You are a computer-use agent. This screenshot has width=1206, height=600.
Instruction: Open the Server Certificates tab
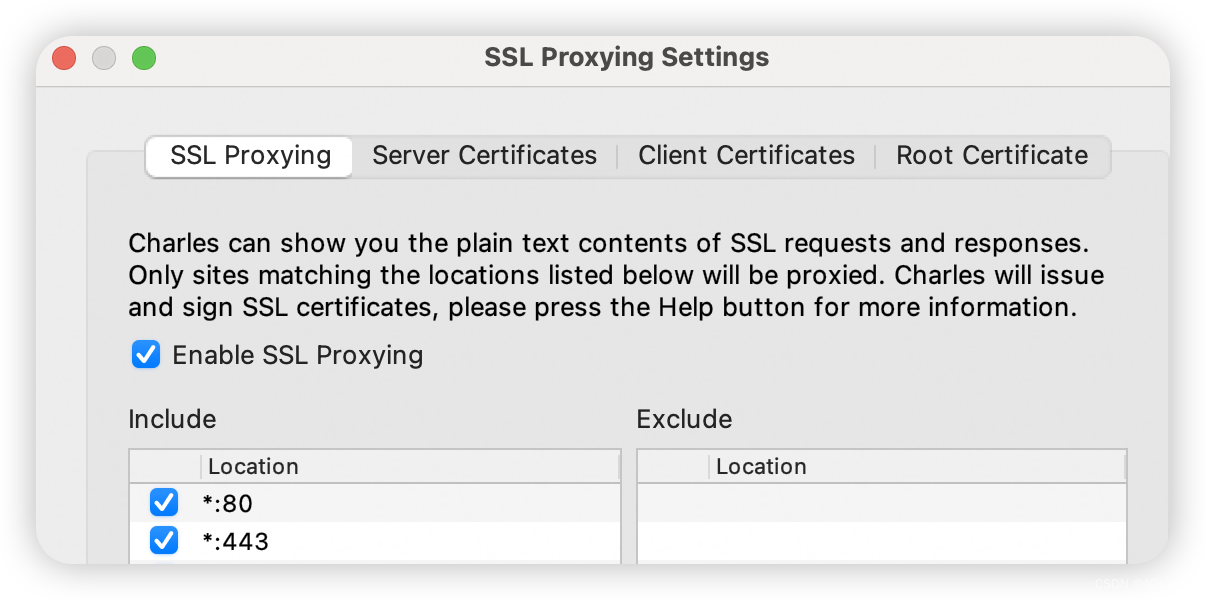(485, 156)
